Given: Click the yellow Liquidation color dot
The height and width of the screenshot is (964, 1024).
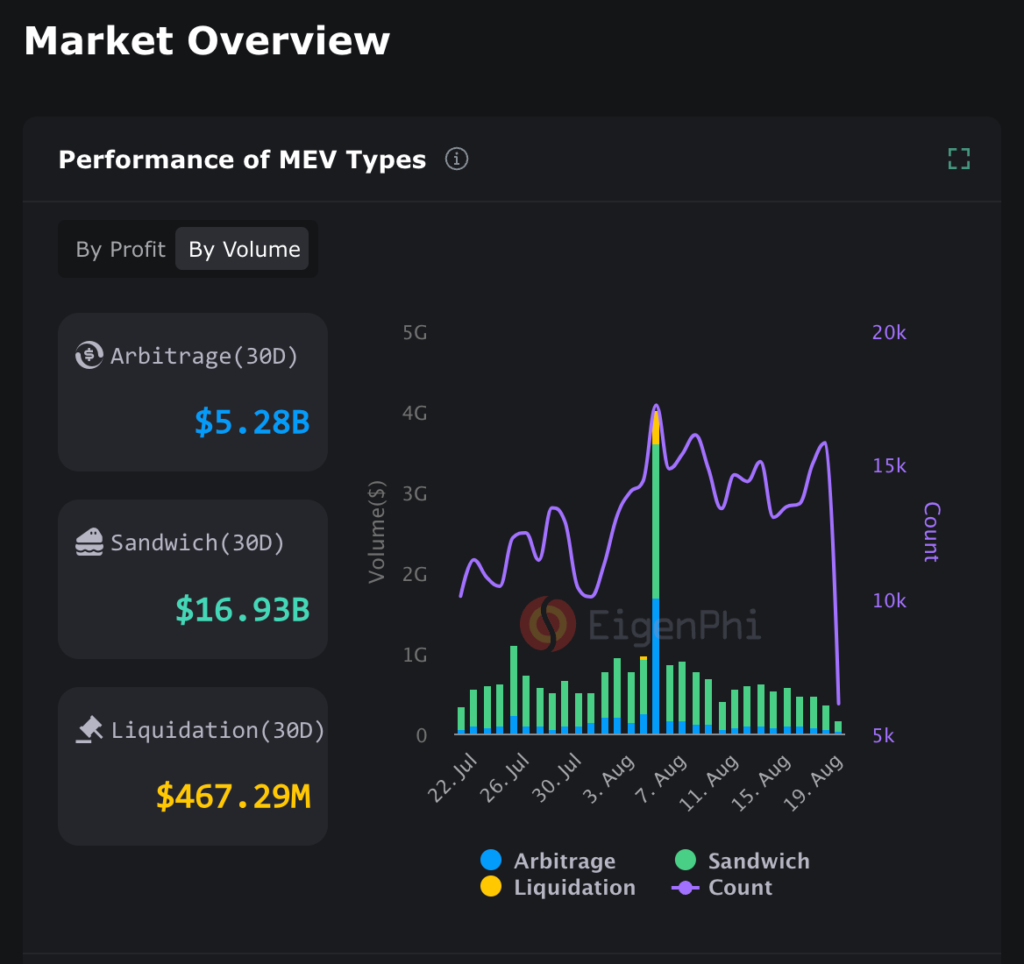Looking at the screenshot, I should 489,887.
